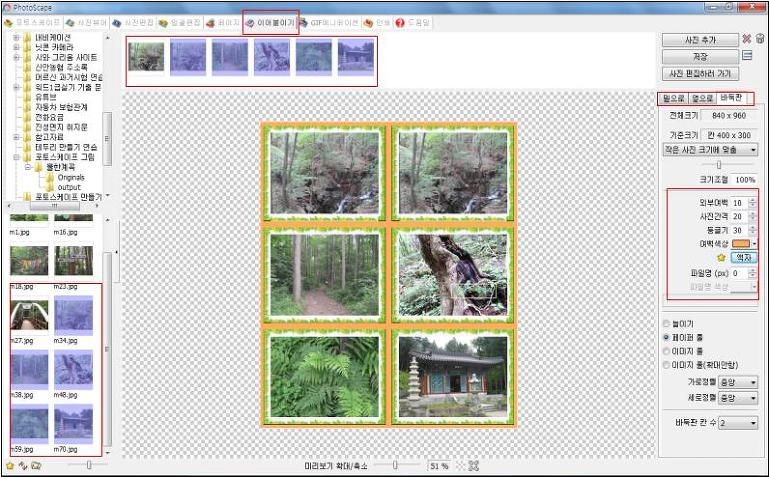Open the 작은 사진 크기에 맞춤 dropdown
Image resolution: width=769 pixels, height=477 pixels.
[710, 150]
